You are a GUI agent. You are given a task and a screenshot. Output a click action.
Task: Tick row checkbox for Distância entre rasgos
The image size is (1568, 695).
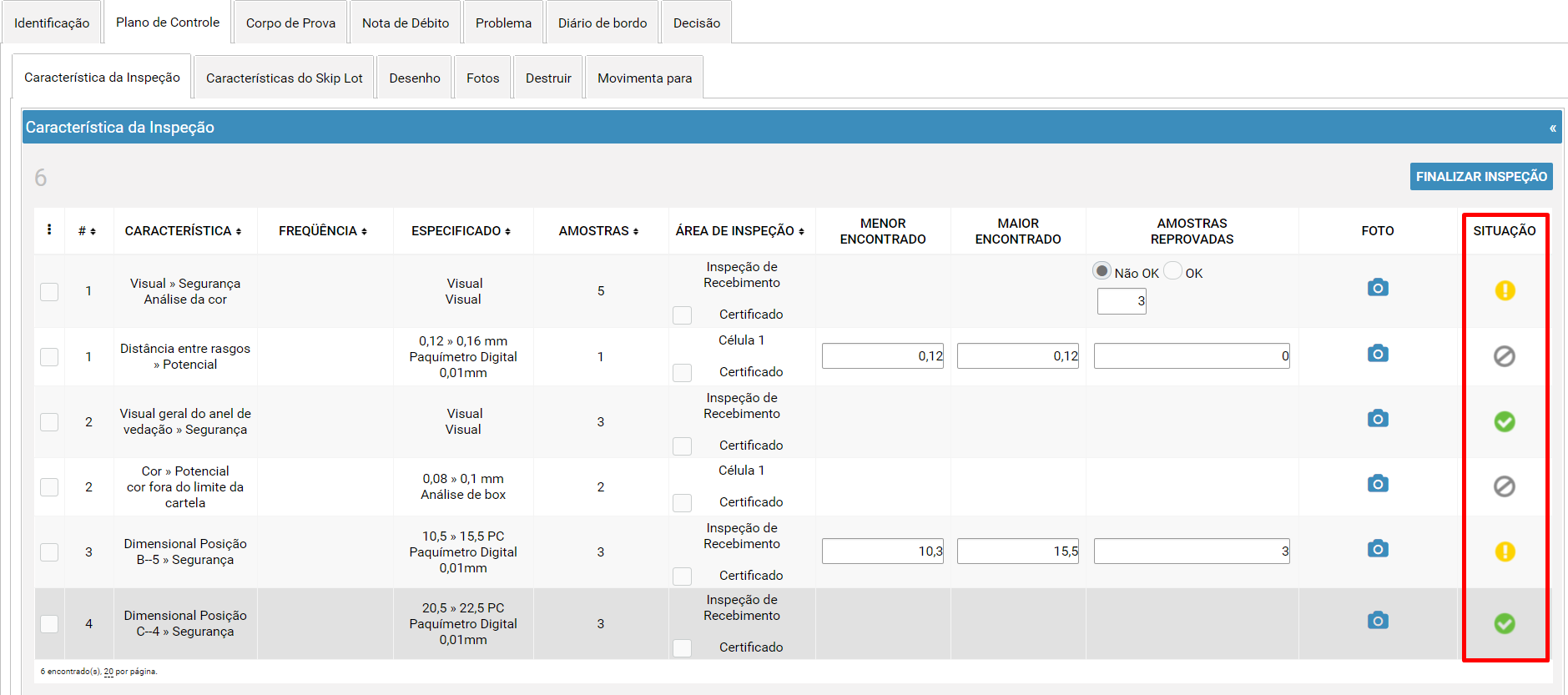click(x=49, y=356)
